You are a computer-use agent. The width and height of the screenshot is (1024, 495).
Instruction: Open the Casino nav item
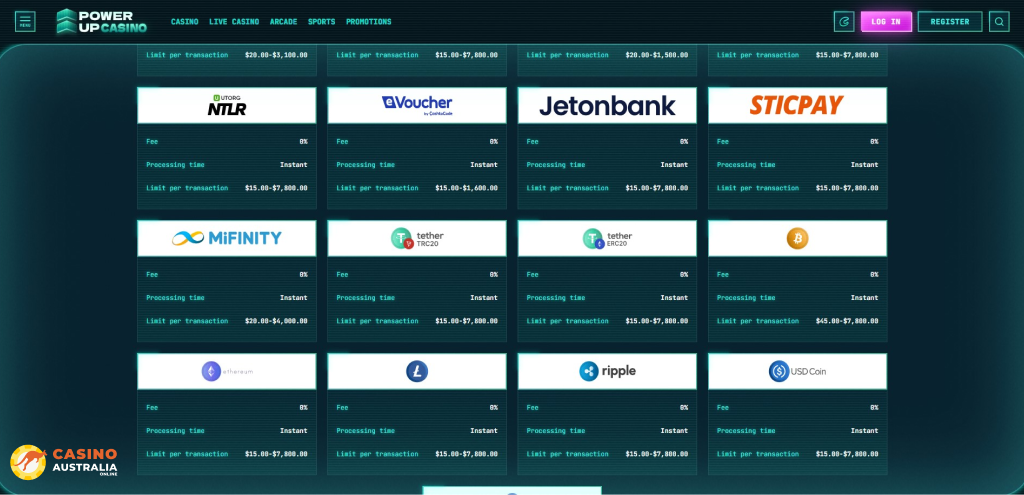185,22
